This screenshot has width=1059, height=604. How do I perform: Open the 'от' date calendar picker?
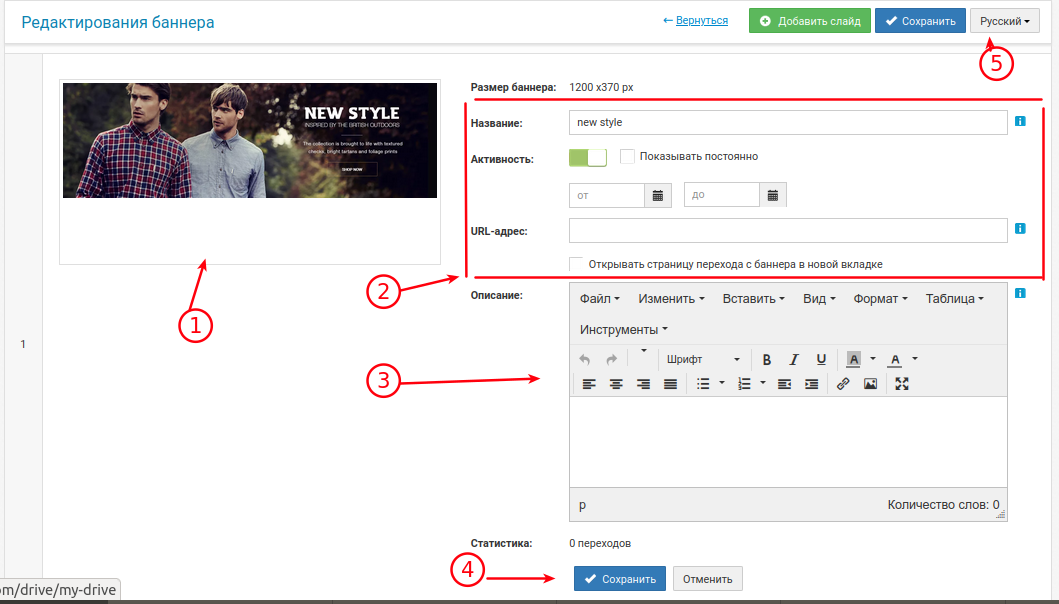coord(658,195)
